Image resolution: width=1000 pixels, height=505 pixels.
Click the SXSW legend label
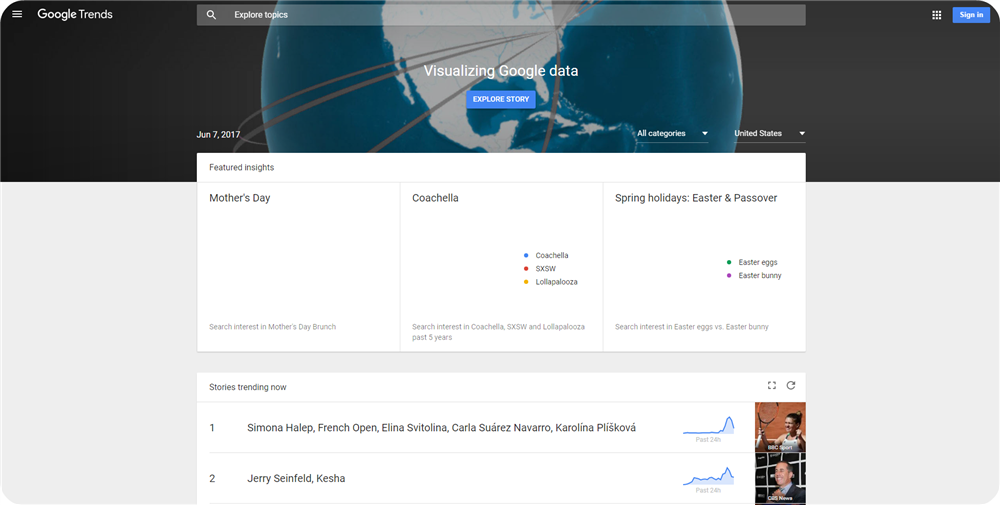(x=545, y=268)
